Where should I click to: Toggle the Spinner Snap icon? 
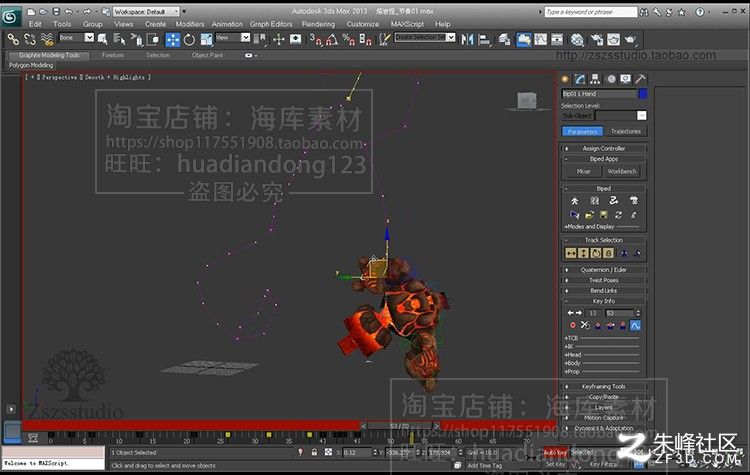click(365, 39)
